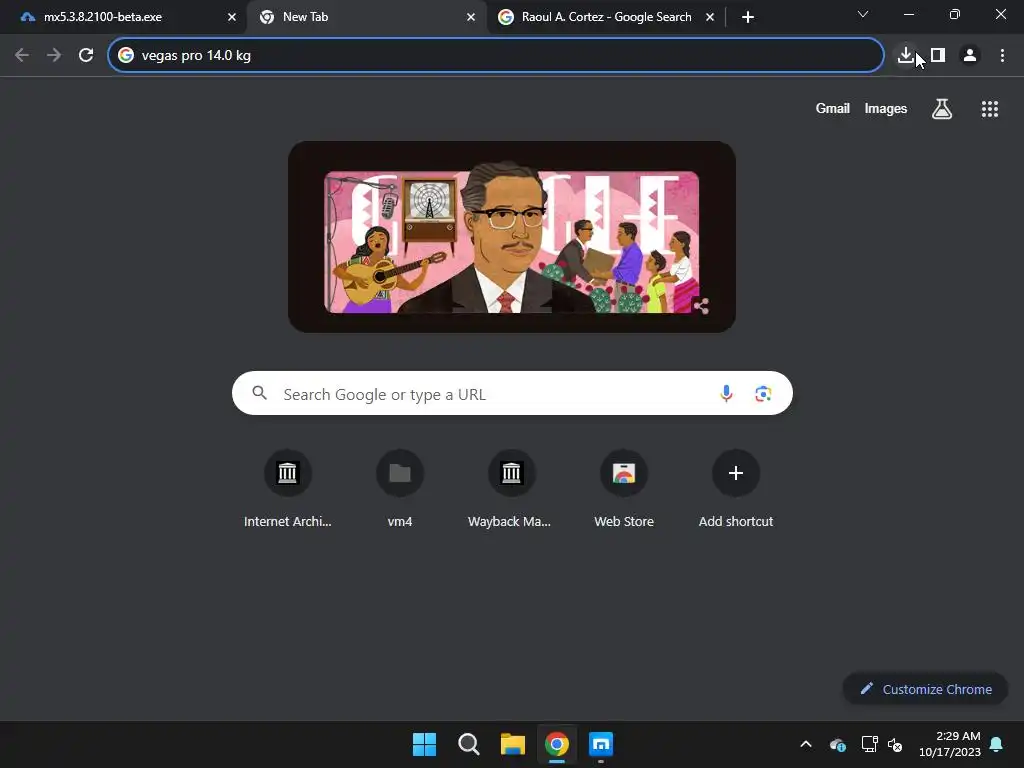Close the Raoul A. Cortez tab
Screen dimensions: 1024x768
710,17
